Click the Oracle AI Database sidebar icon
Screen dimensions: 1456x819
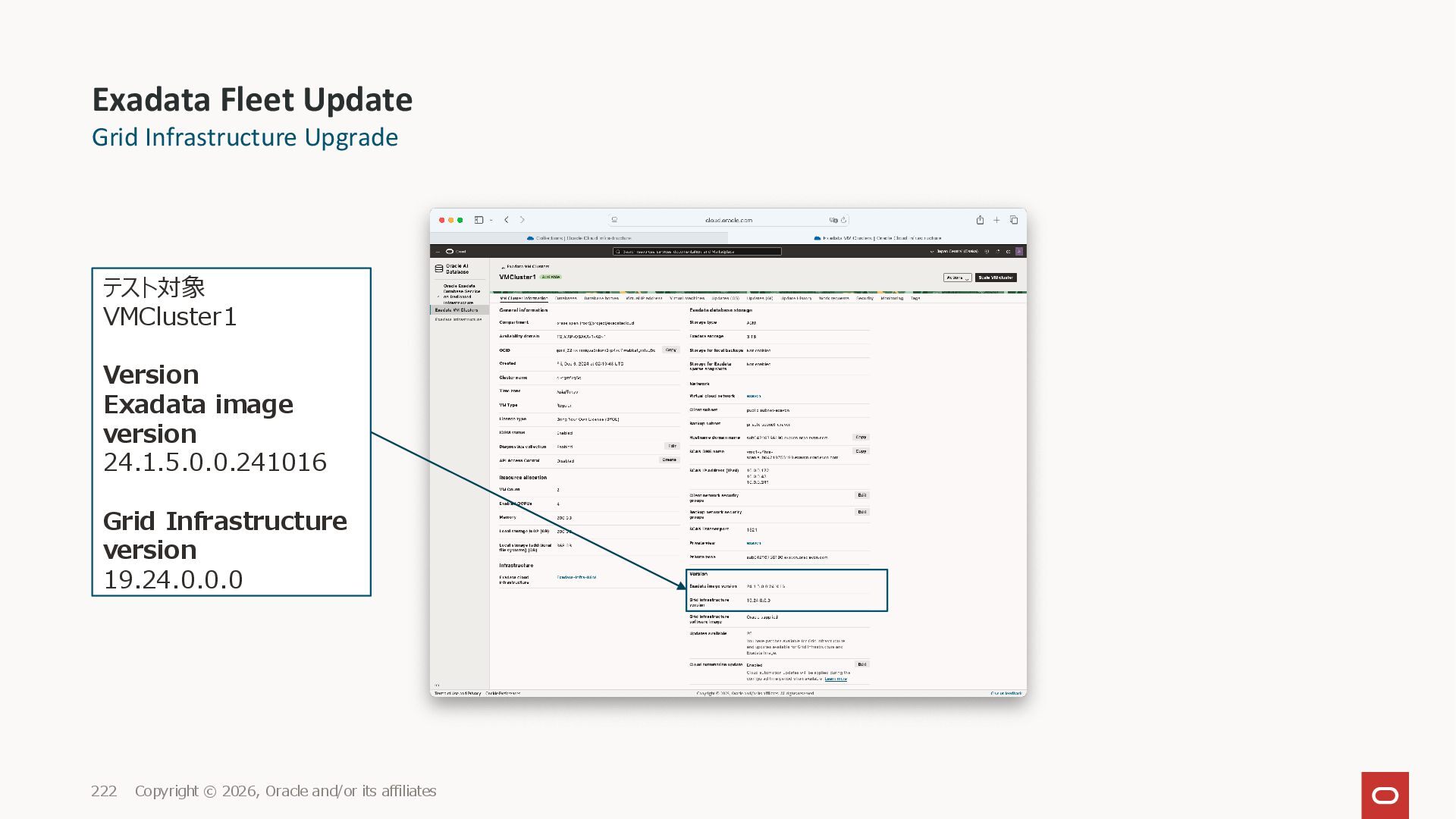[x=439, y=268]
